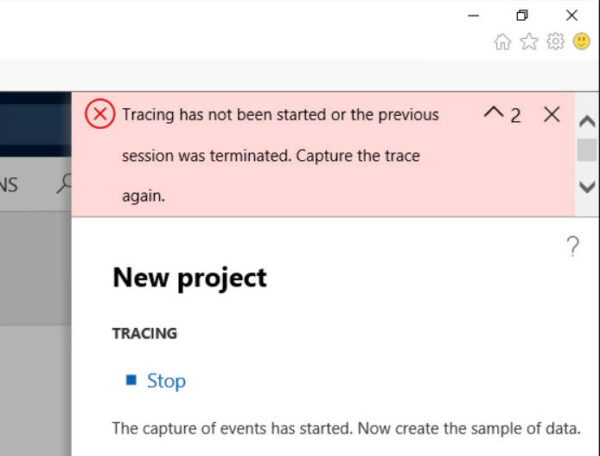Image resolution: width=600 pixels, height=456 pixels.
Task: Open the browser Home icon
Action: tap(503, 42)
